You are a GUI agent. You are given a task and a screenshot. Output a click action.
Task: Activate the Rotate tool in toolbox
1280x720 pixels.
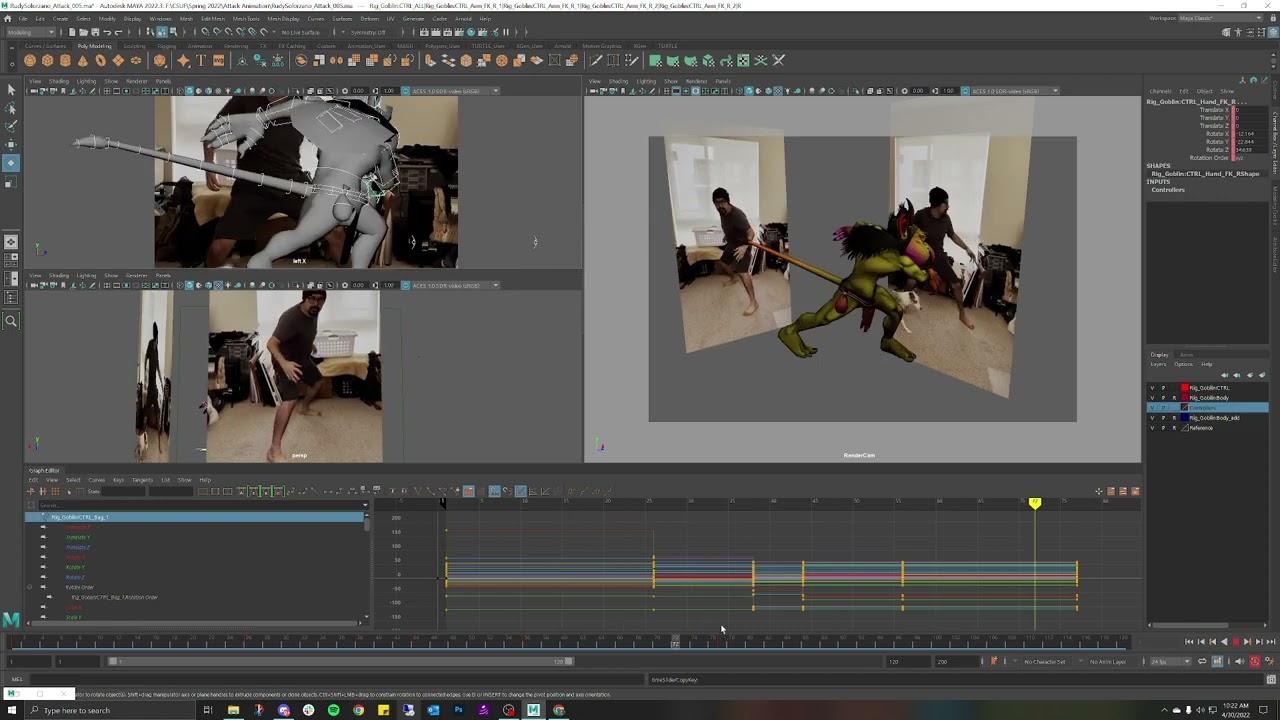[11, 162]
